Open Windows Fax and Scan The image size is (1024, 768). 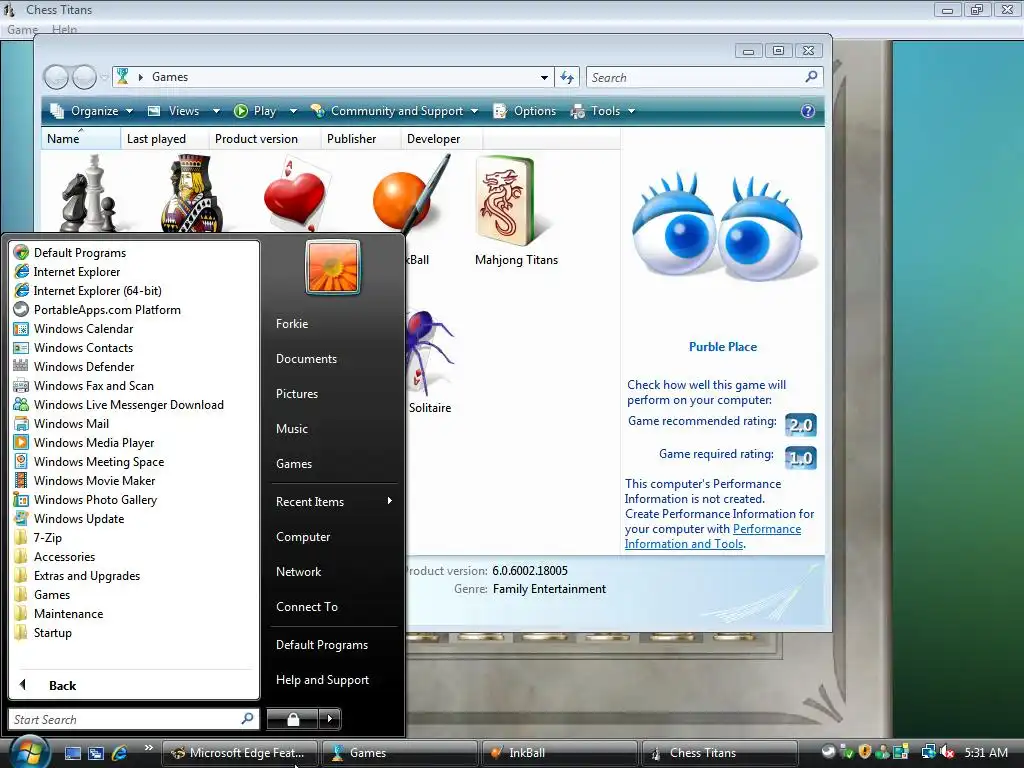pos(93,385)
